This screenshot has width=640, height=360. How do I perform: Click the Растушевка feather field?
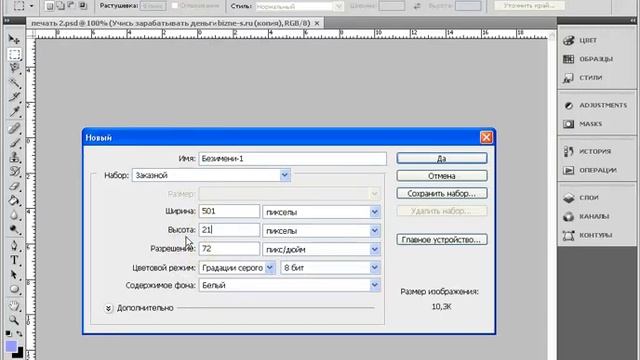153,6
